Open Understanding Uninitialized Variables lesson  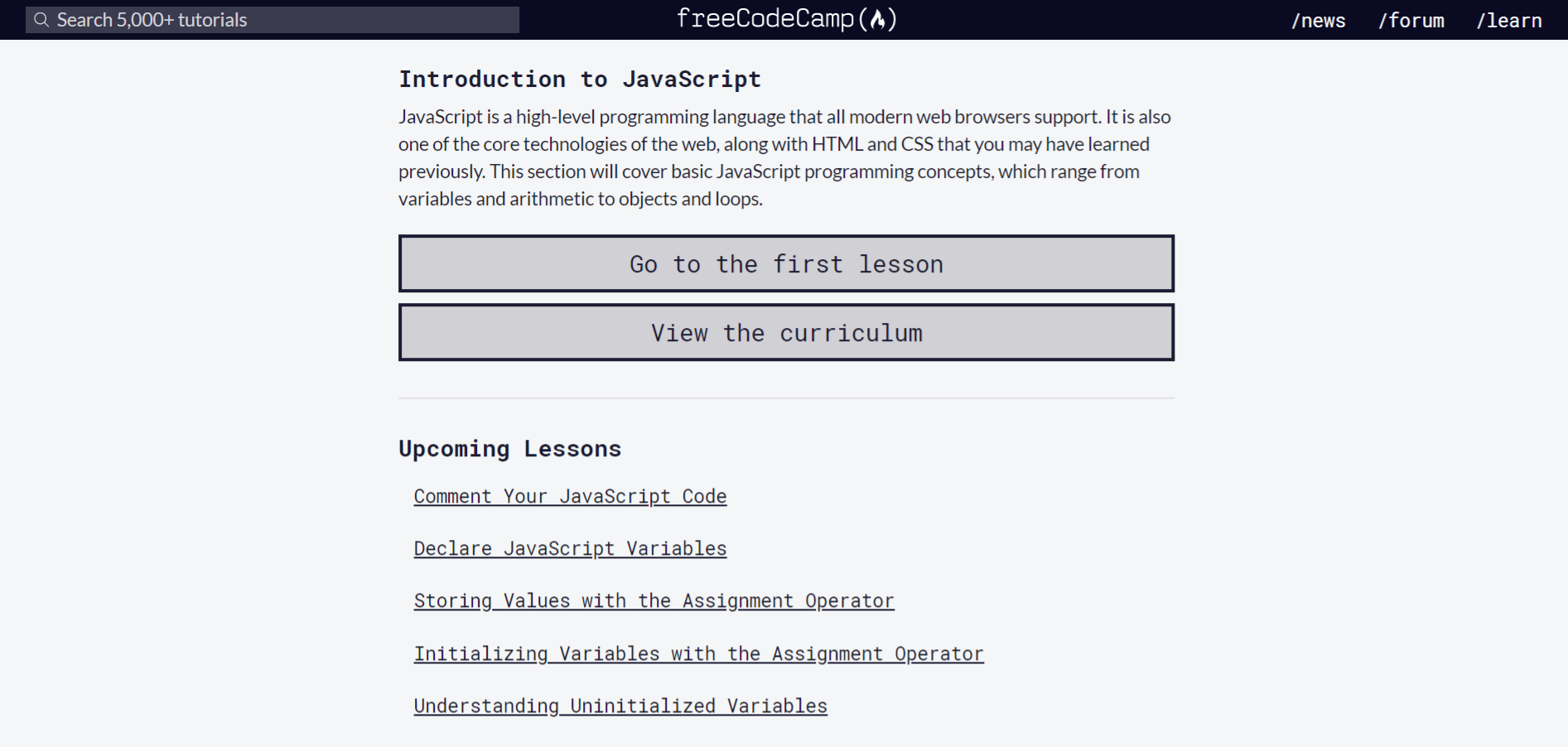point(620,706)
